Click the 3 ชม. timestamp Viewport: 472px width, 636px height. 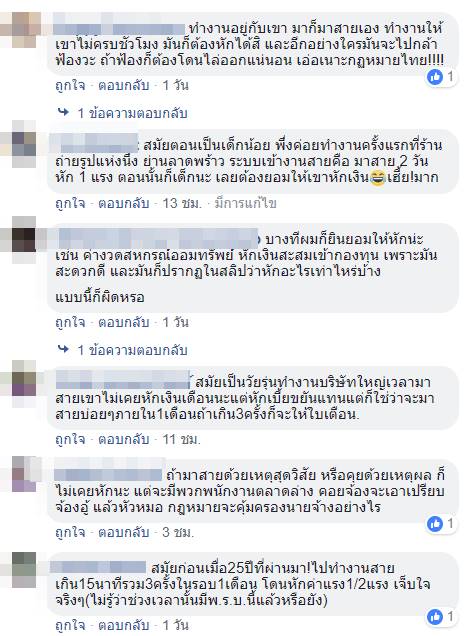178,532
